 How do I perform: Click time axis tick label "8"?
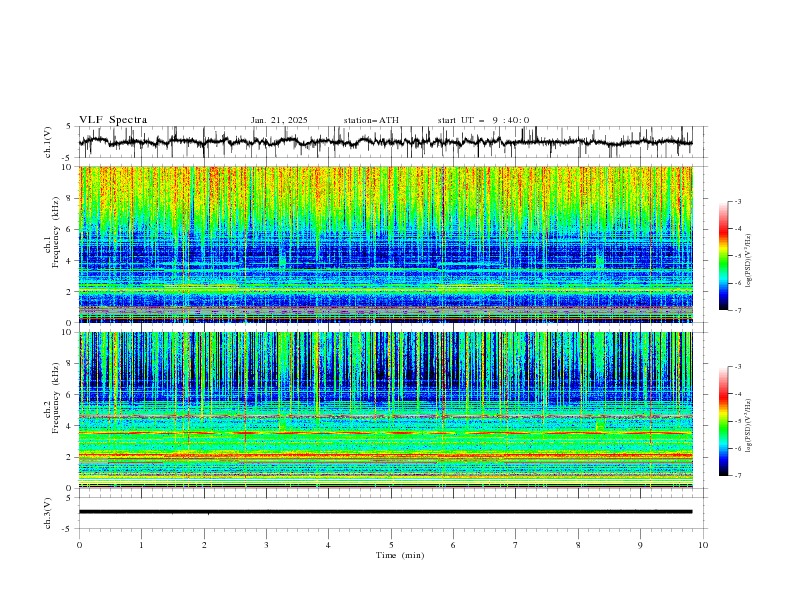[x=578, y=545]
